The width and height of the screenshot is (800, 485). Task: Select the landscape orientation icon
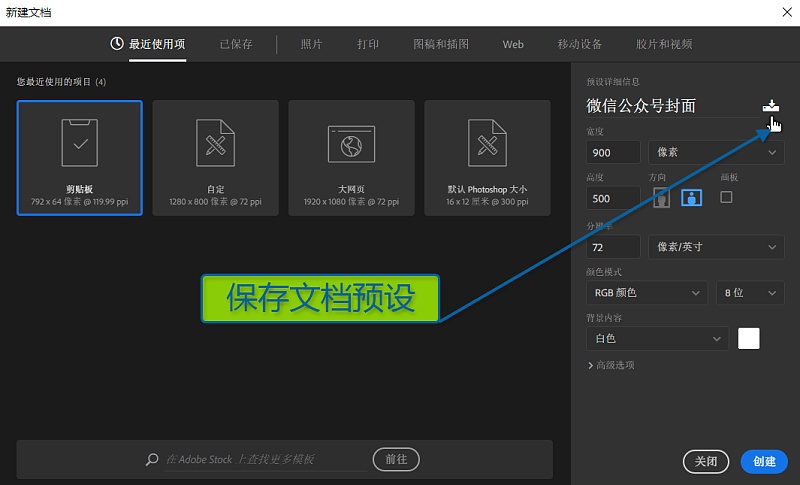691,197
